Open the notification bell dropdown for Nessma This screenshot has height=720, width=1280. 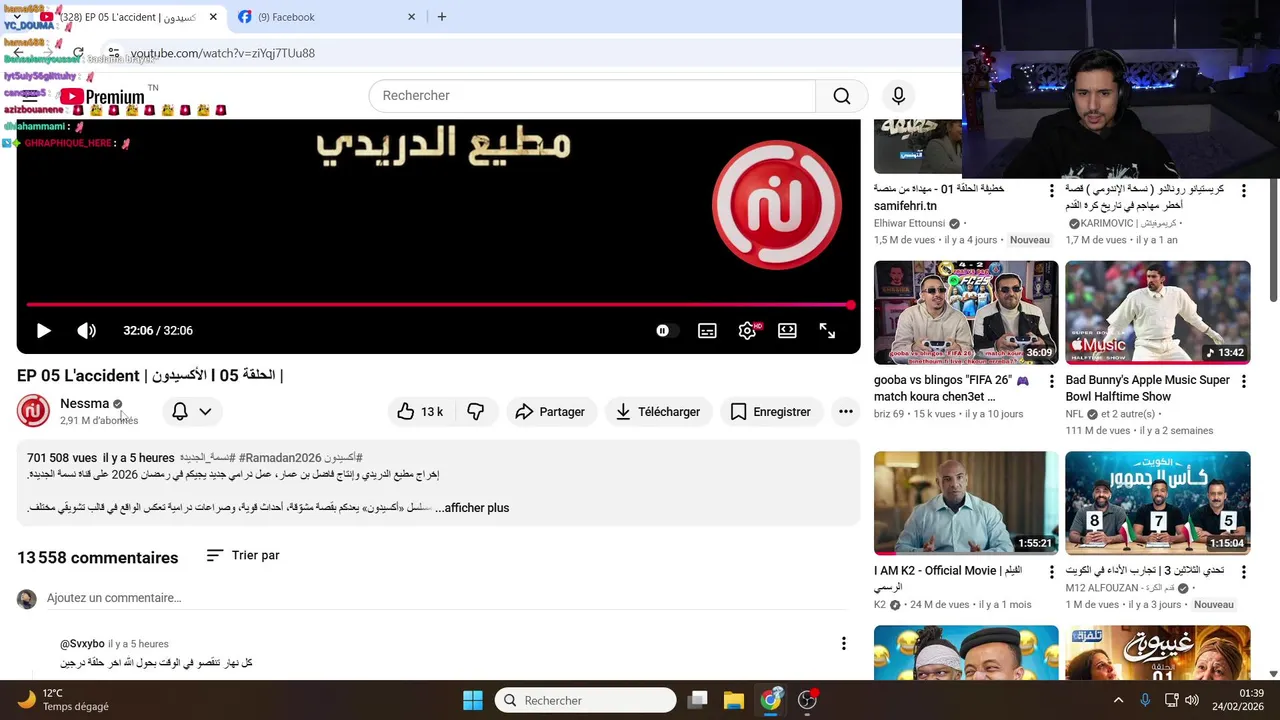192,412
